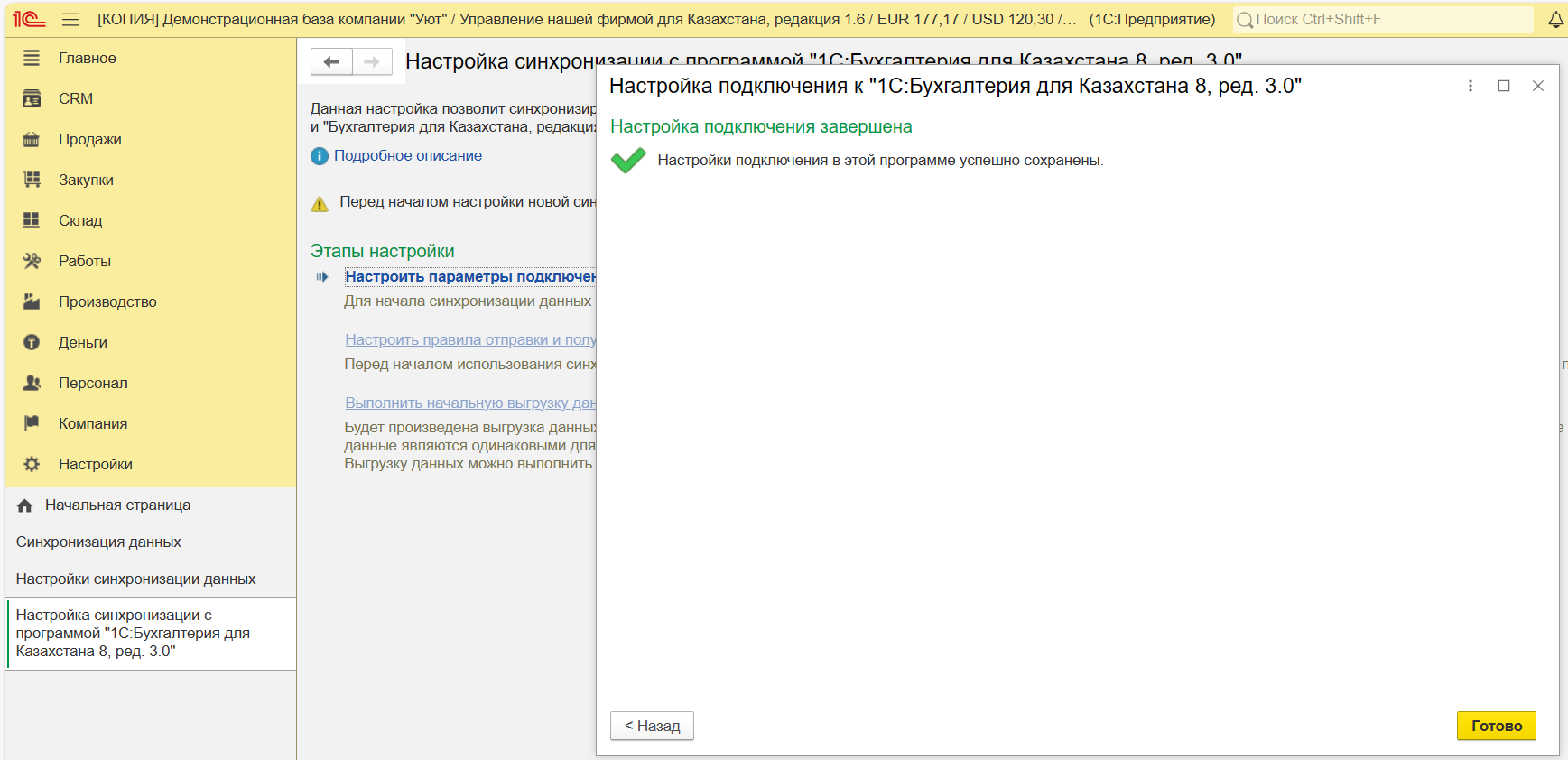The image size is (1568, 760).
Task: Open Настройки синхронизации данных tab
Action: pyautogui.click(x=135, y=579)
